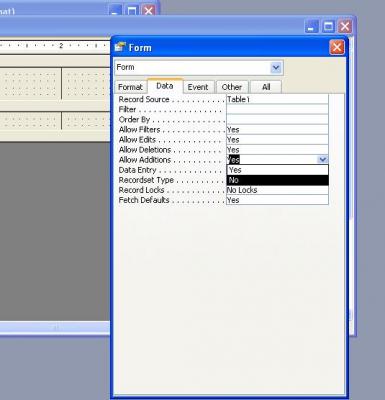Image resolution: width=385 pixels, height=400 pixels.
Task: Select the Filter property label
Action: 127,109
